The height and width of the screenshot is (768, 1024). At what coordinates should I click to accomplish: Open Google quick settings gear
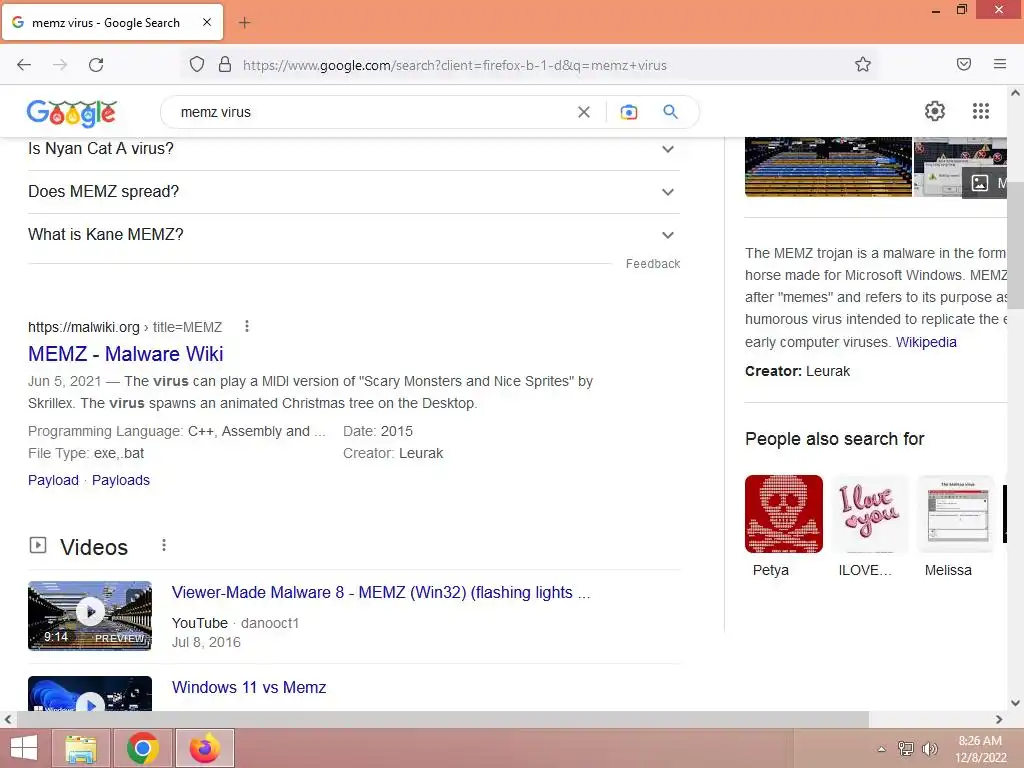point(935,111)
